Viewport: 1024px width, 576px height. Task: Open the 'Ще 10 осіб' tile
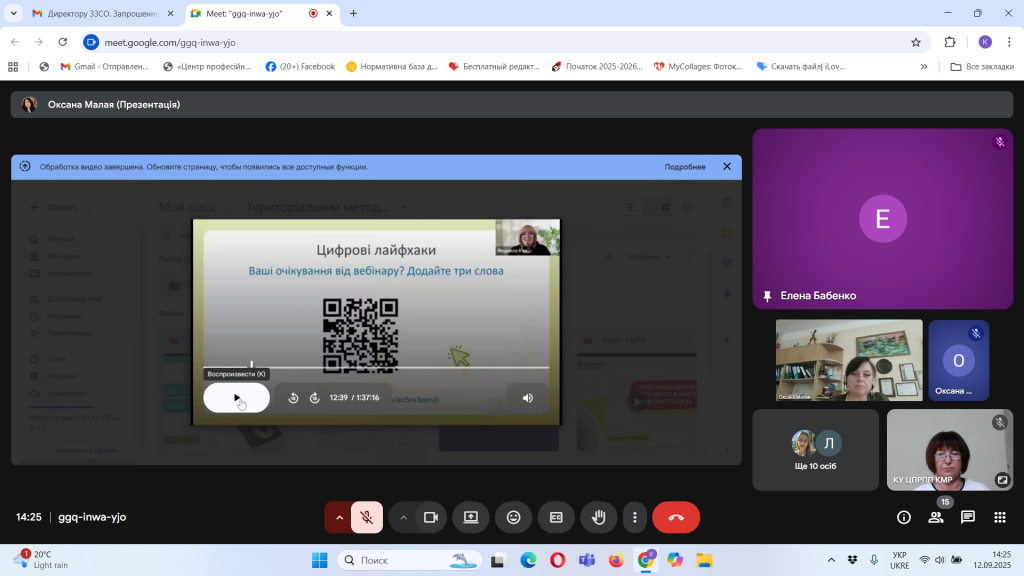point(816,450)
